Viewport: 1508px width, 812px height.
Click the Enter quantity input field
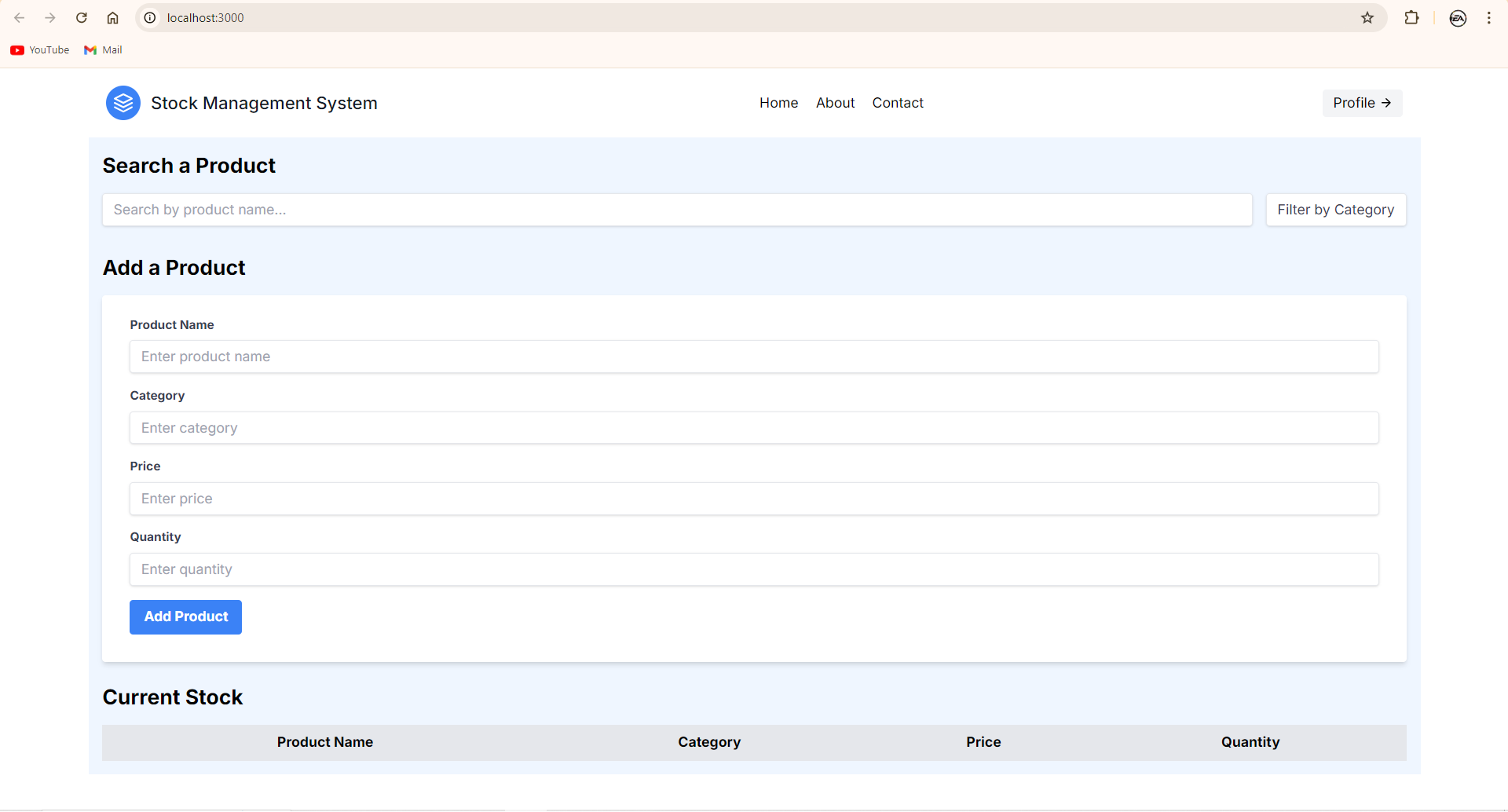[x=753, y=569]
